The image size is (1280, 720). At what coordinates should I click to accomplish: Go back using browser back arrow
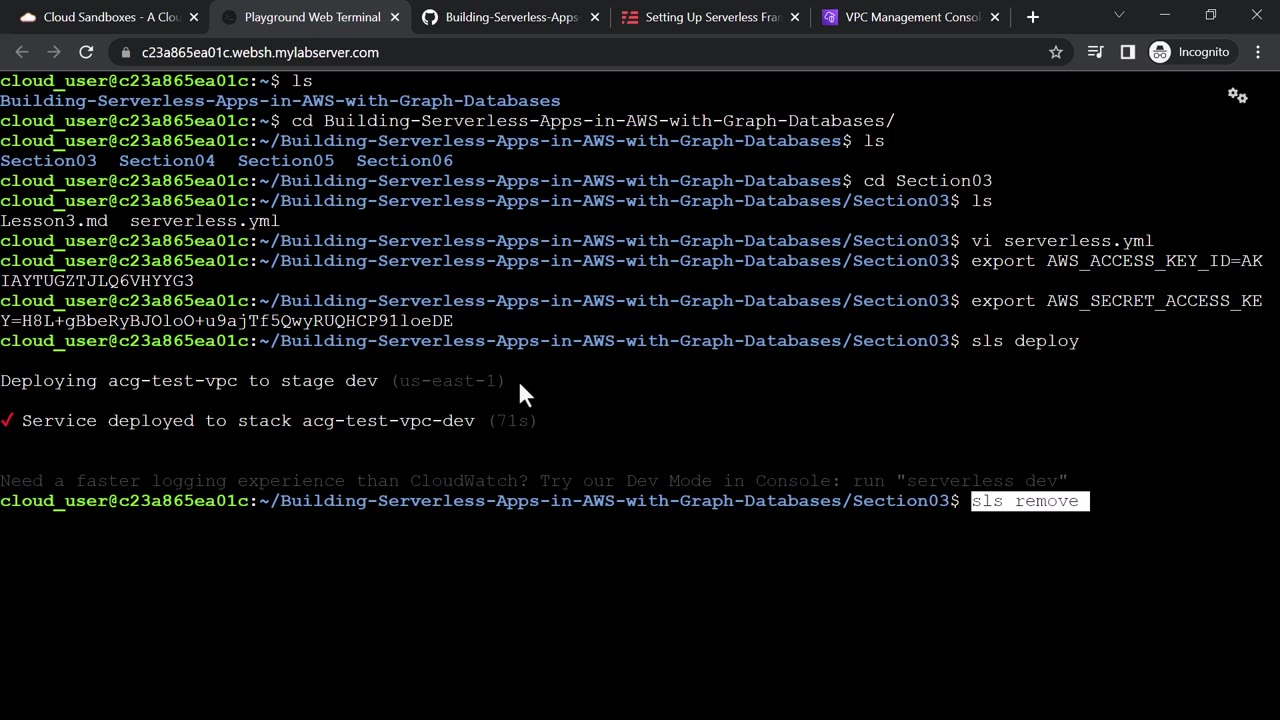click(22, 52)
